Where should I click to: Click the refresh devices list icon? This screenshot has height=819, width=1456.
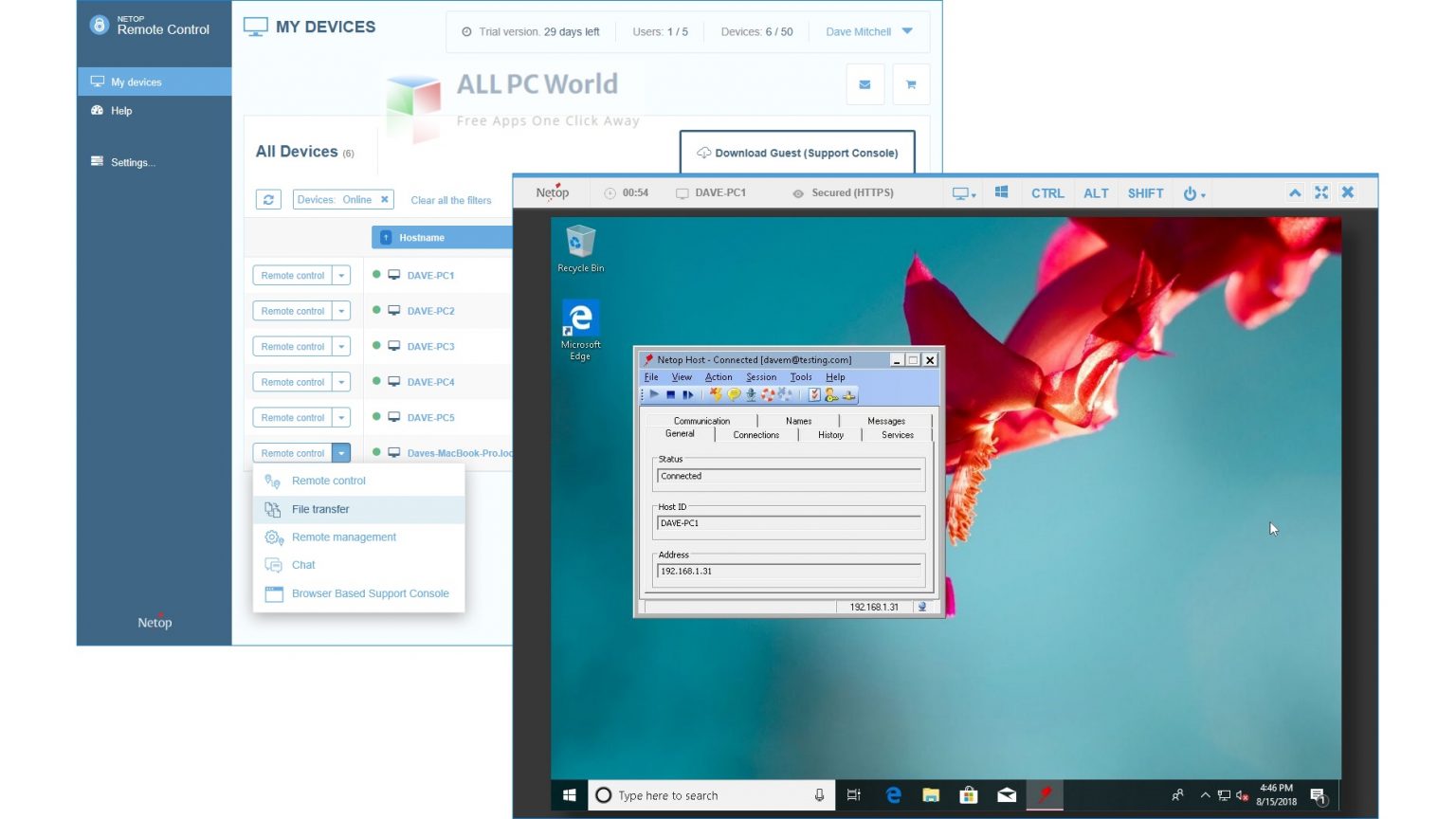coord(268,200)
